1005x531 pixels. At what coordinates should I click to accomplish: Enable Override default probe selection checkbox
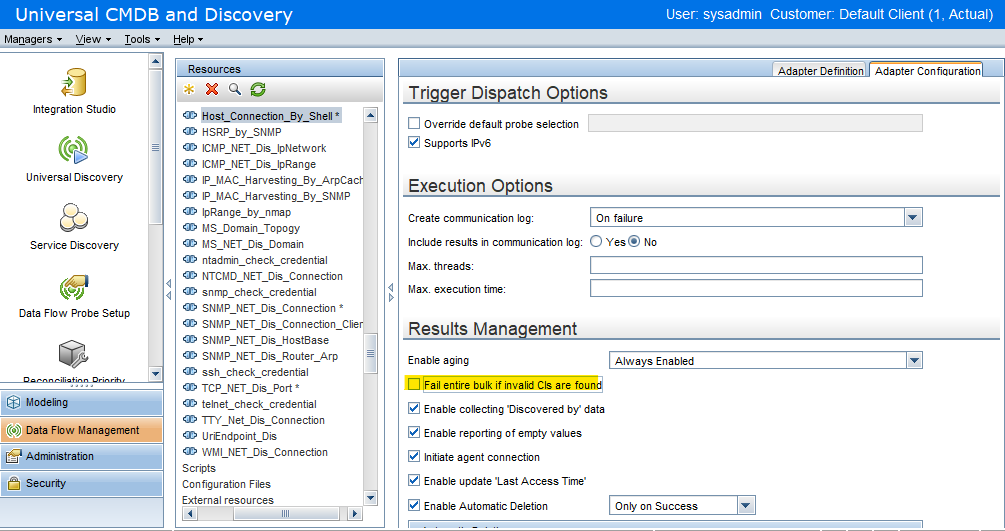click(x=414, y=123)
